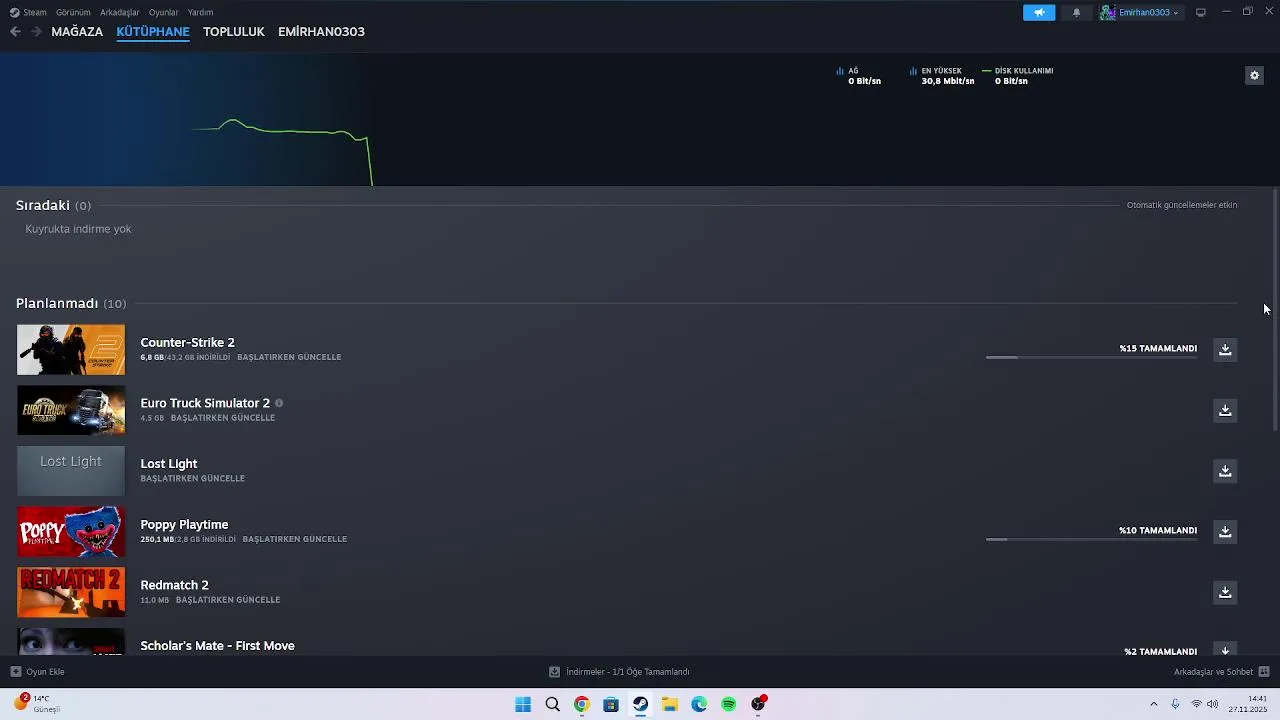Download Poppy Playtime update
This screenshot has height=720, width=1280.
[1225, 531]
